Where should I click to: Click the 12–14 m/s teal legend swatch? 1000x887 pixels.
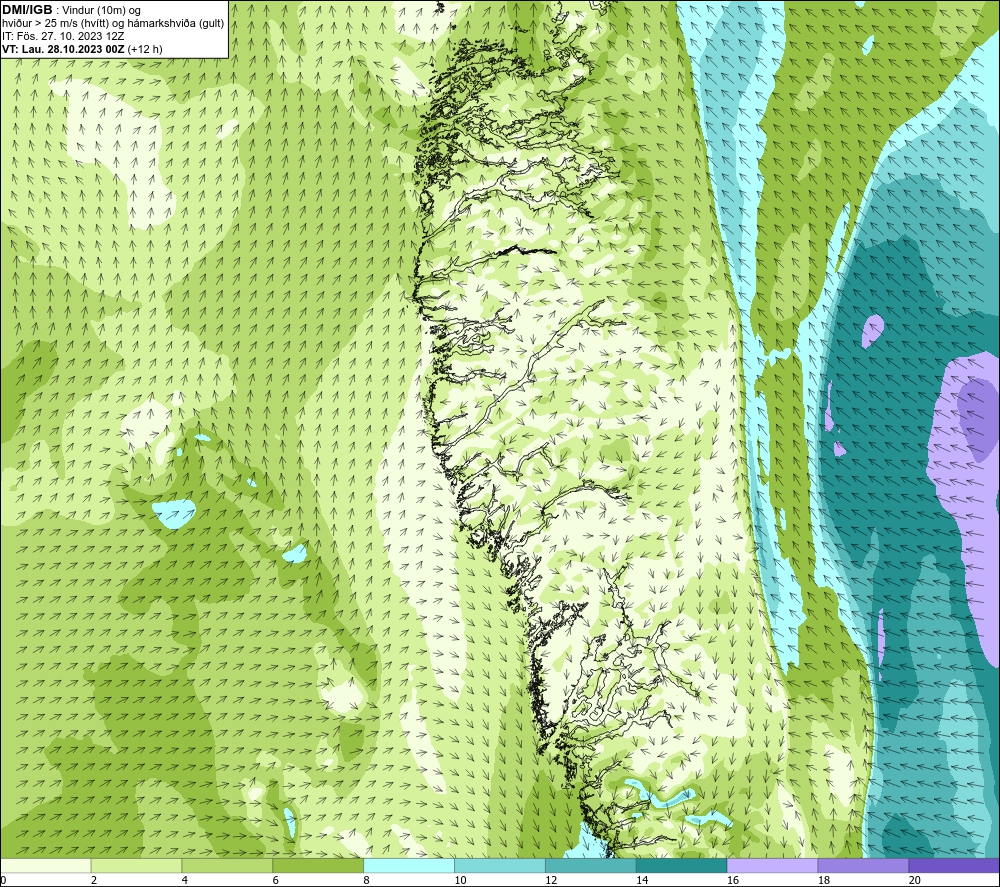pyautogui.click(x=591, y=865)
